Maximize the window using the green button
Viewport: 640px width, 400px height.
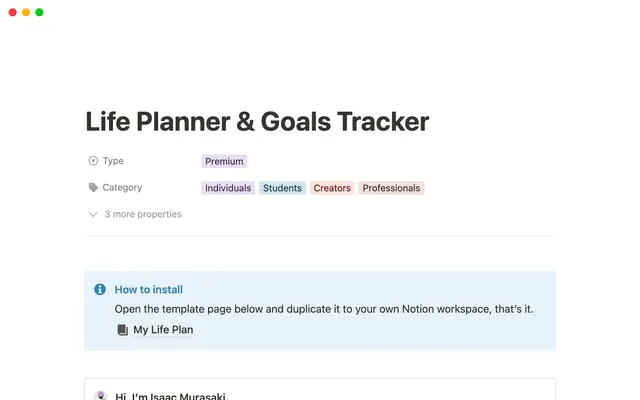point(39,12)
